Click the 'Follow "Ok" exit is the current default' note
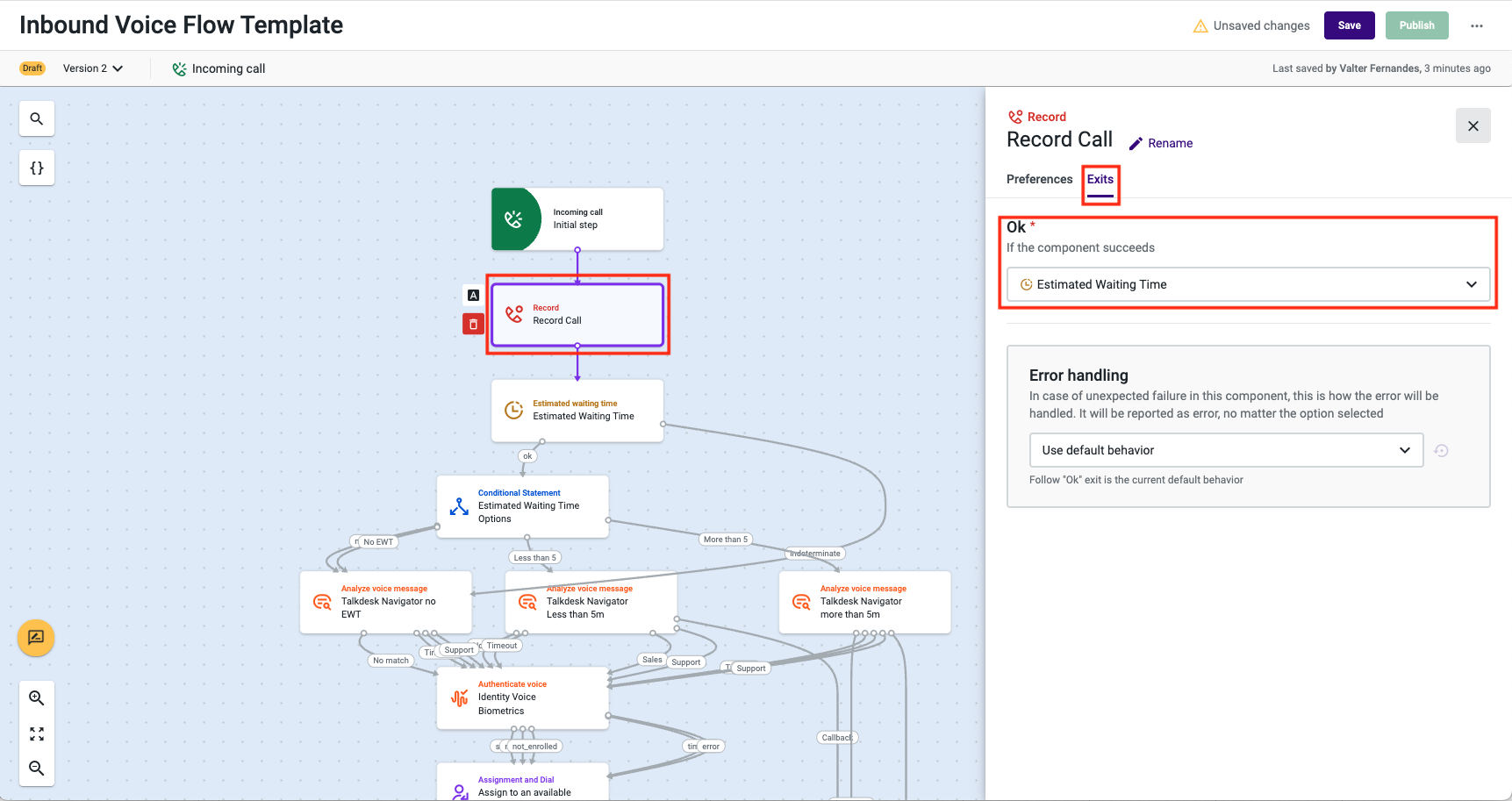The image size is (1512, 801). 1136,480
